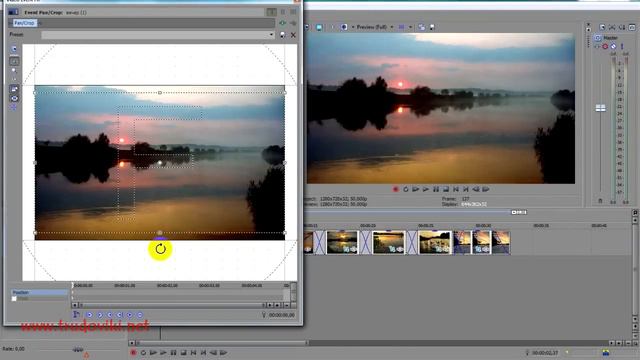Delete the Pan/Crop preset with X icon
The image size is (640, 360).
[x=293, y=35]
